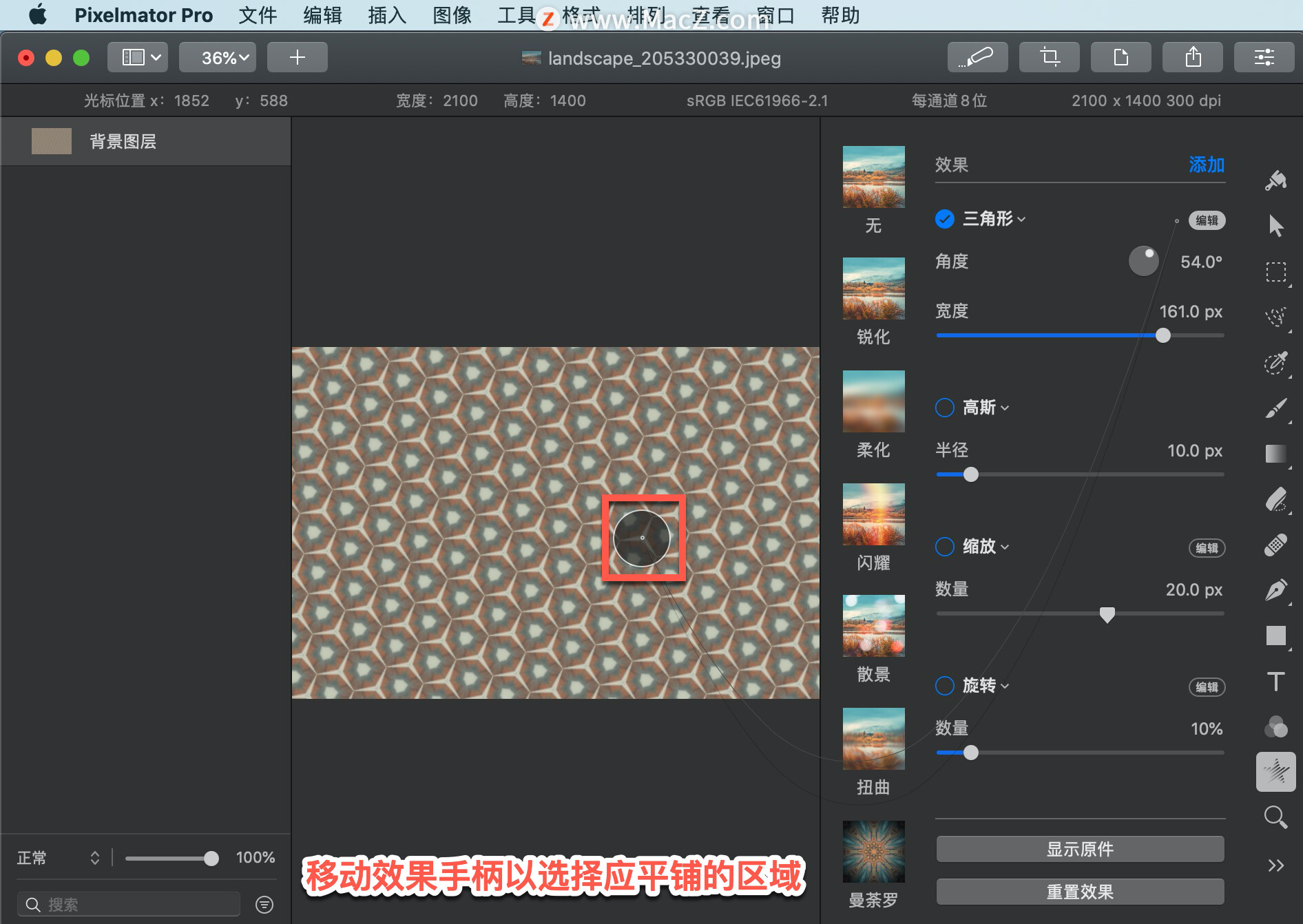Open the Share toolbar button
The width and height of the screenshot is (1303, 924).
1192,57
